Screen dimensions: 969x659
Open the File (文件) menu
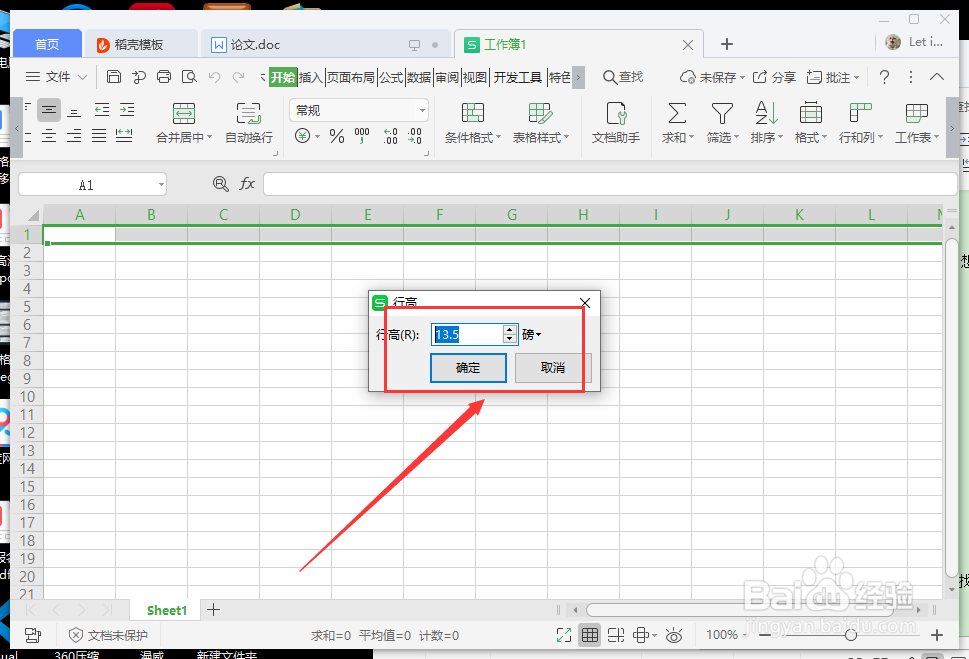[56, 77]
